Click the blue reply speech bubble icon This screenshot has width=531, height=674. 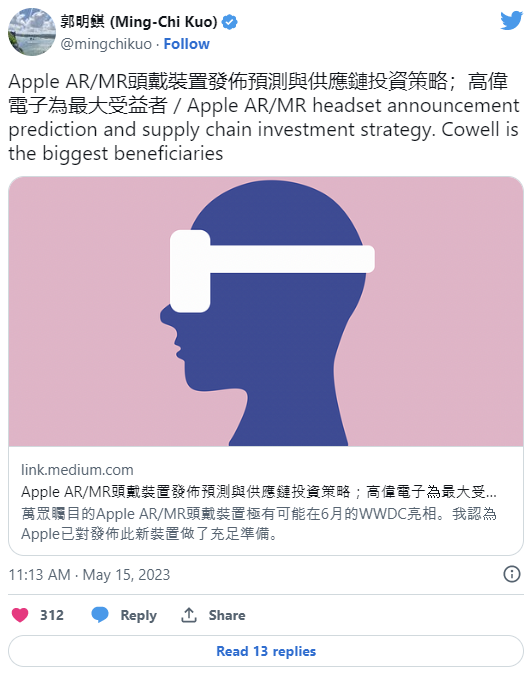(100, 615)
